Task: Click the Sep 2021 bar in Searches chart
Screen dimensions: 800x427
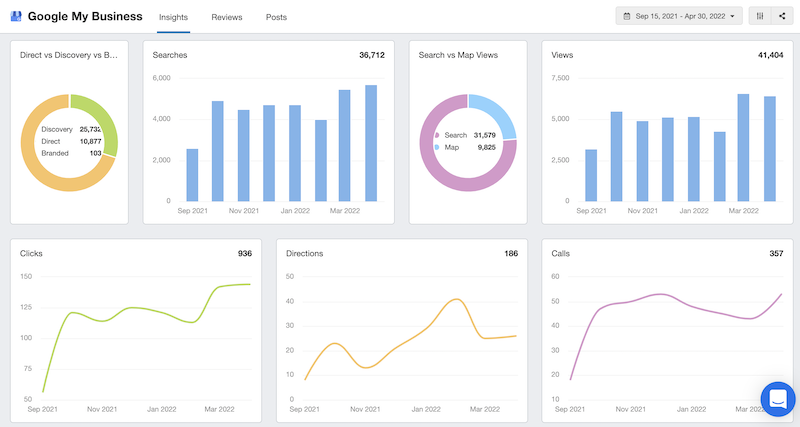Action: pyautogui.click(x=192, y=175)
